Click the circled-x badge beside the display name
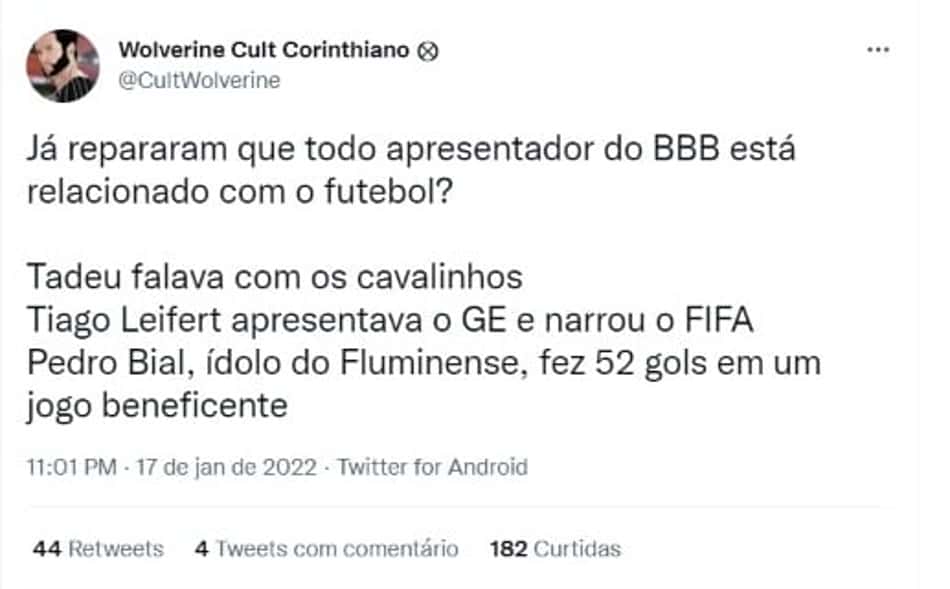Viewport: 950px width, 589px height. click(x=428, y=51)
